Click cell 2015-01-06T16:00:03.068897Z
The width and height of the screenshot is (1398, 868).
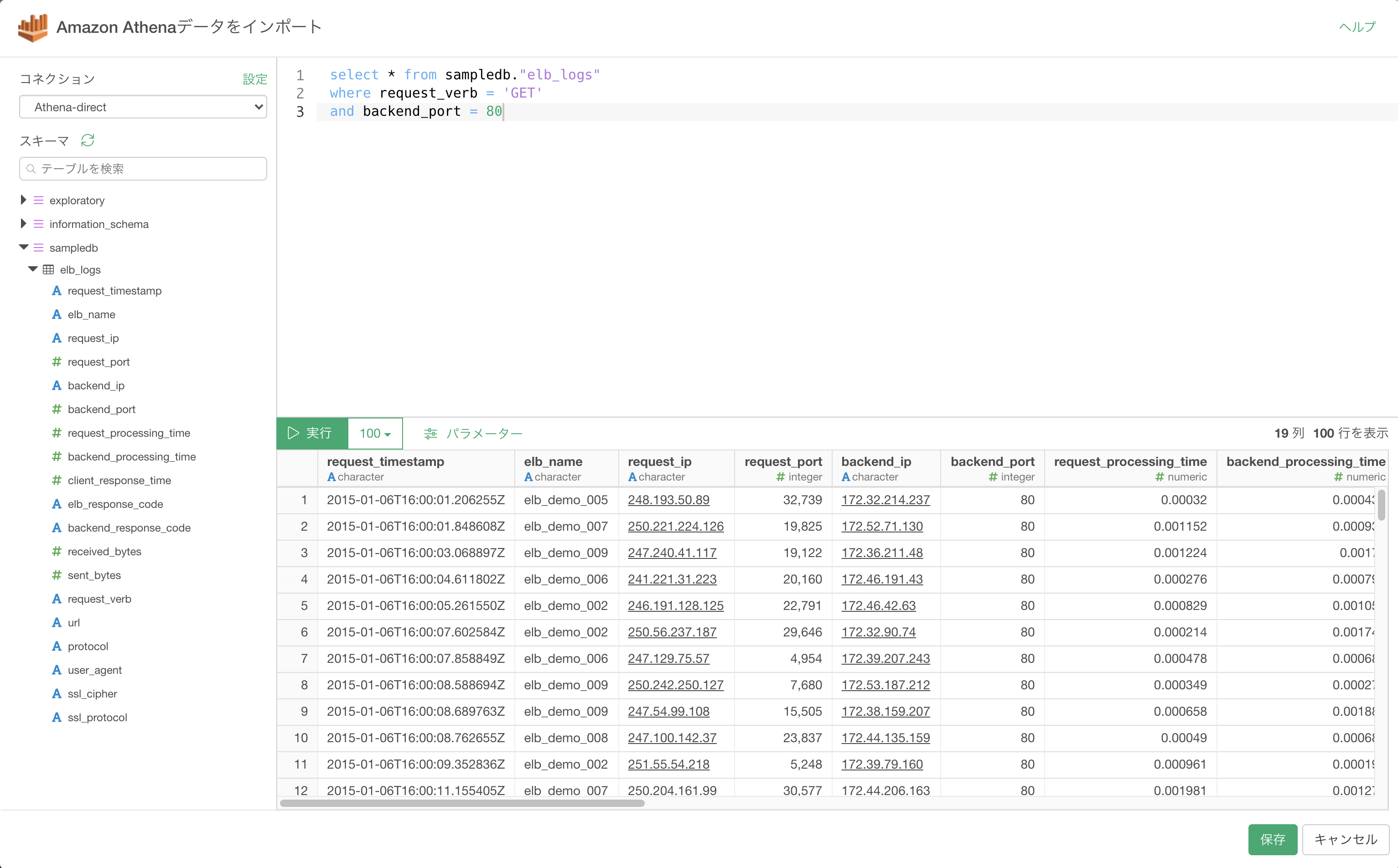click(x=416, y=553)
